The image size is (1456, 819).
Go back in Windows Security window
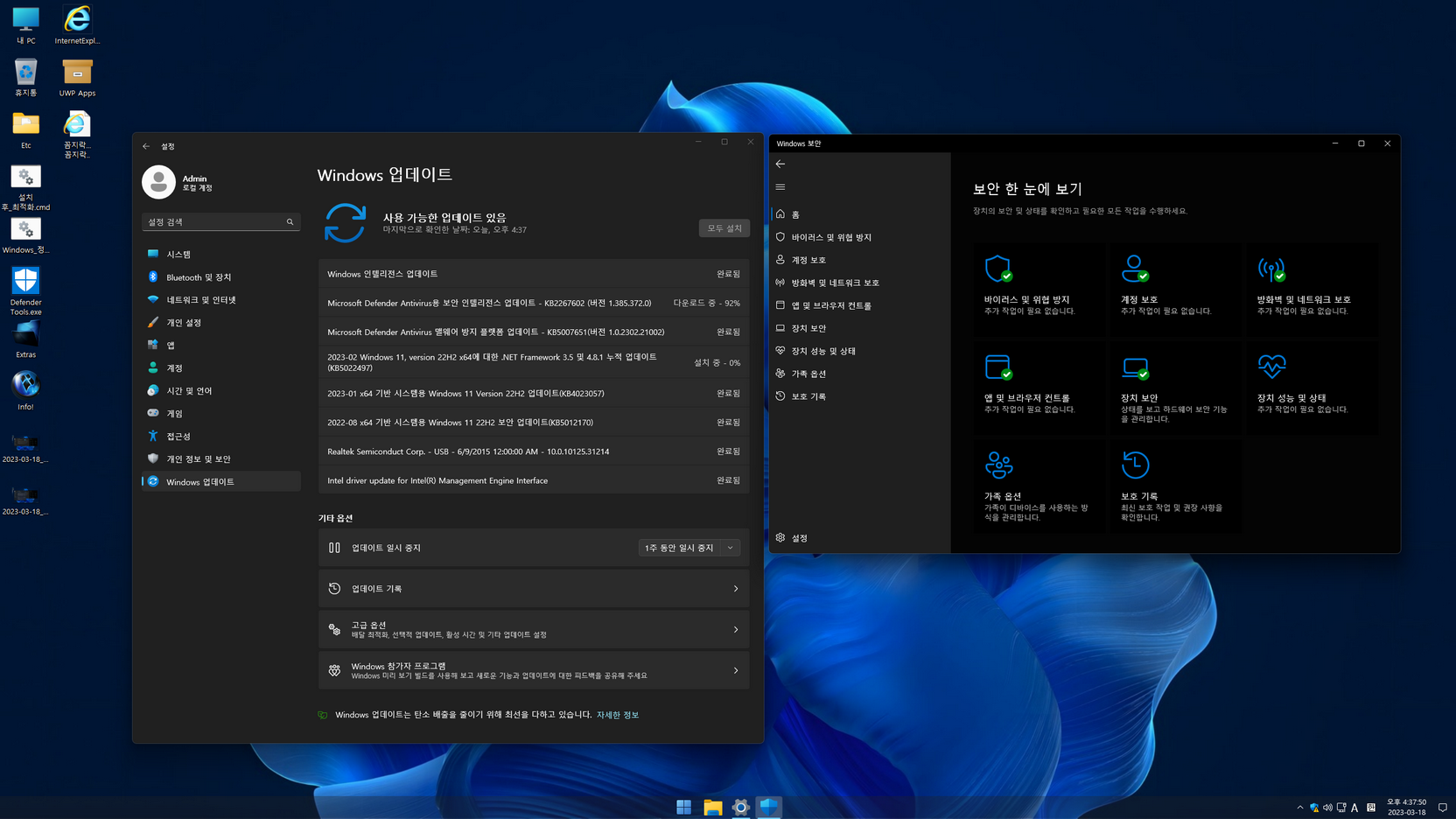[x=780, y=164]
